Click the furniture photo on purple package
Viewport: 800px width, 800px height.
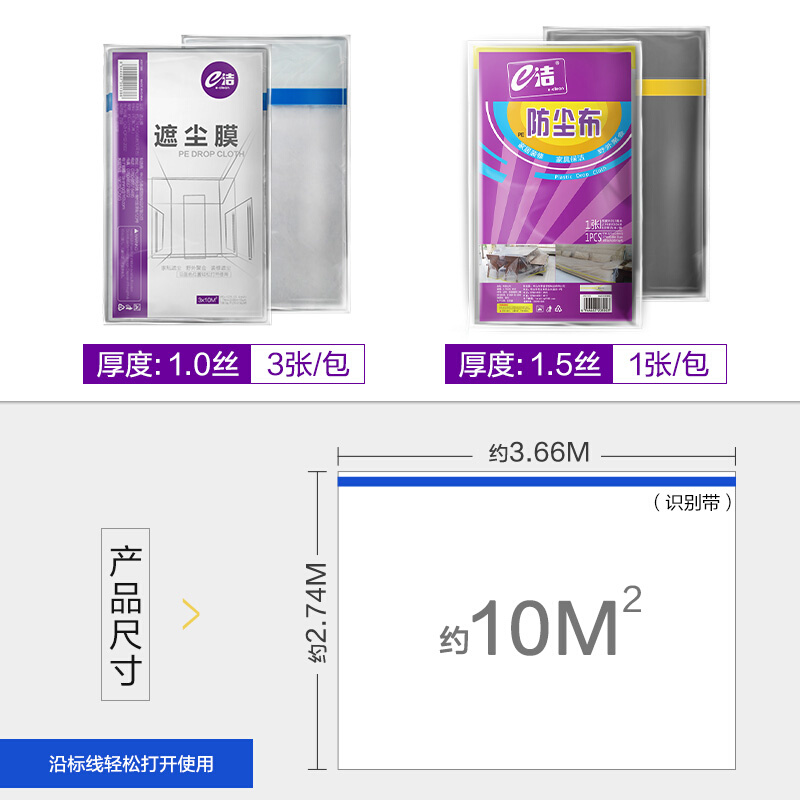pos(555,263)
